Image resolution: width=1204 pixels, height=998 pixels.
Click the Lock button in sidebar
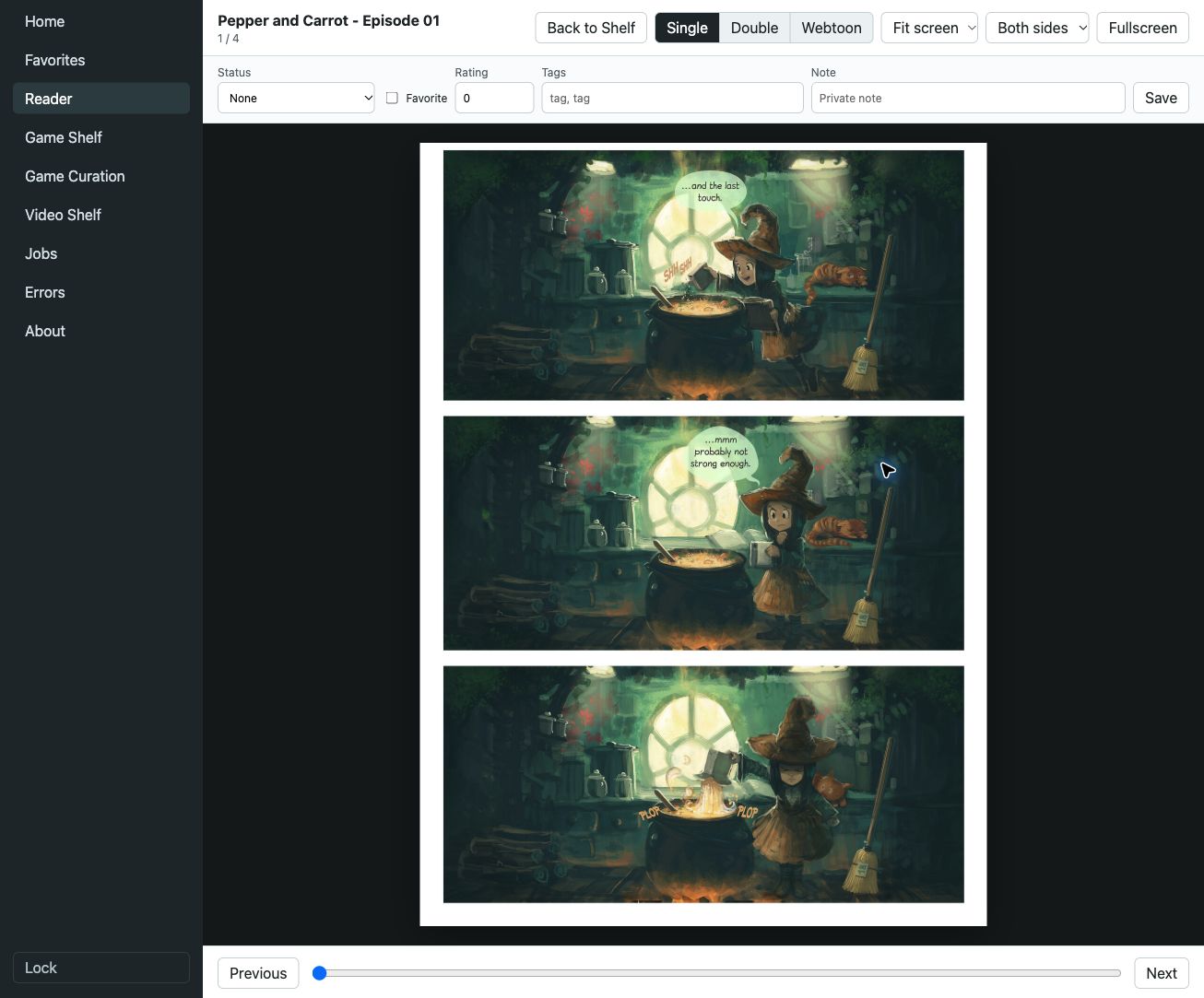point(101,968)
